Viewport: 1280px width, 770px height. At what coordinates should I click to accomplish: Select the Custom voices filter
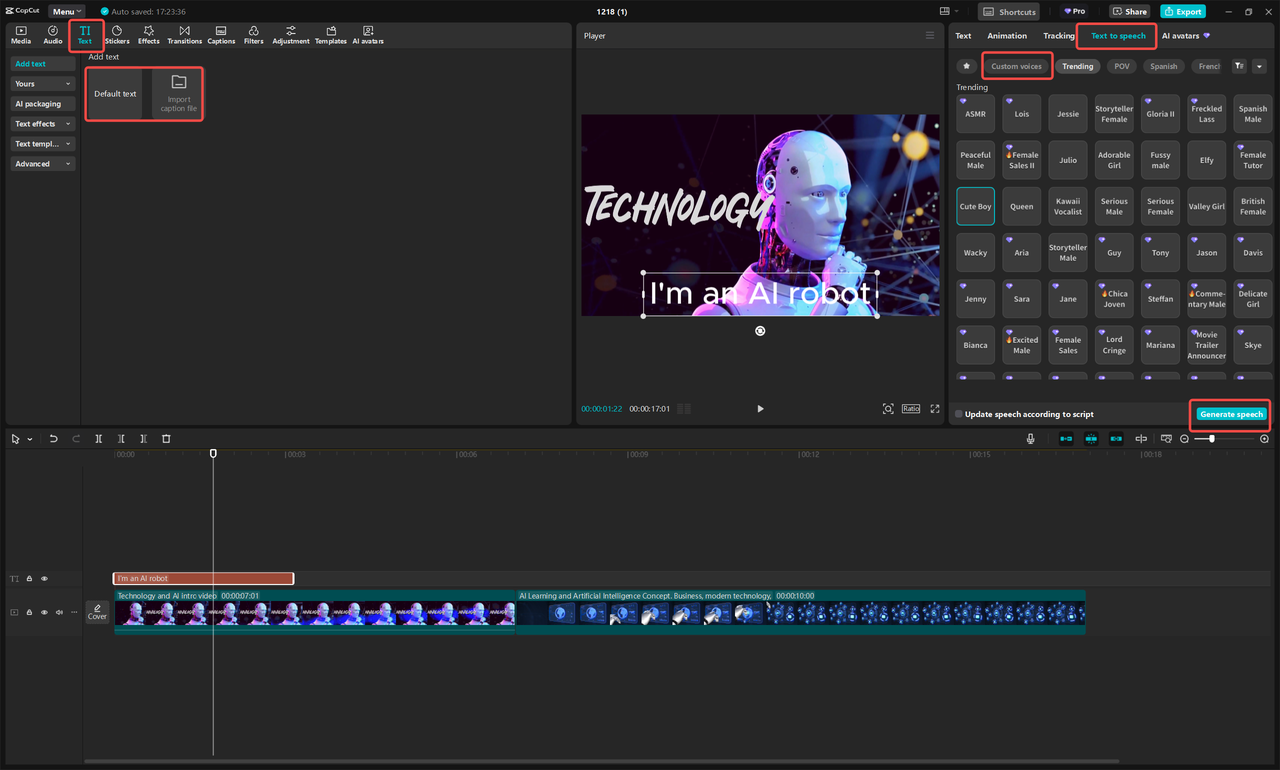coord(1016,66)
